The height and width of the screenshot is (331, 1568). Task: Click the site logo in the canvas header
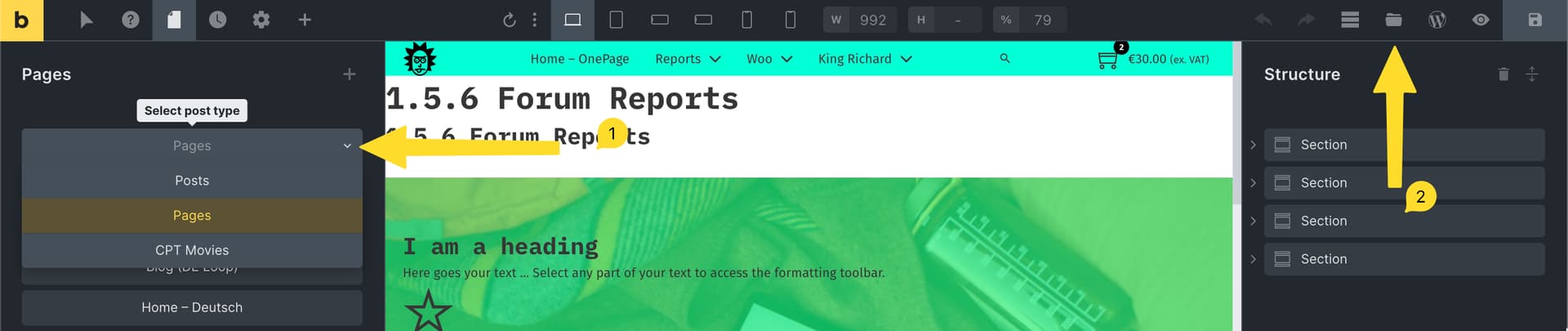[420, 59]
